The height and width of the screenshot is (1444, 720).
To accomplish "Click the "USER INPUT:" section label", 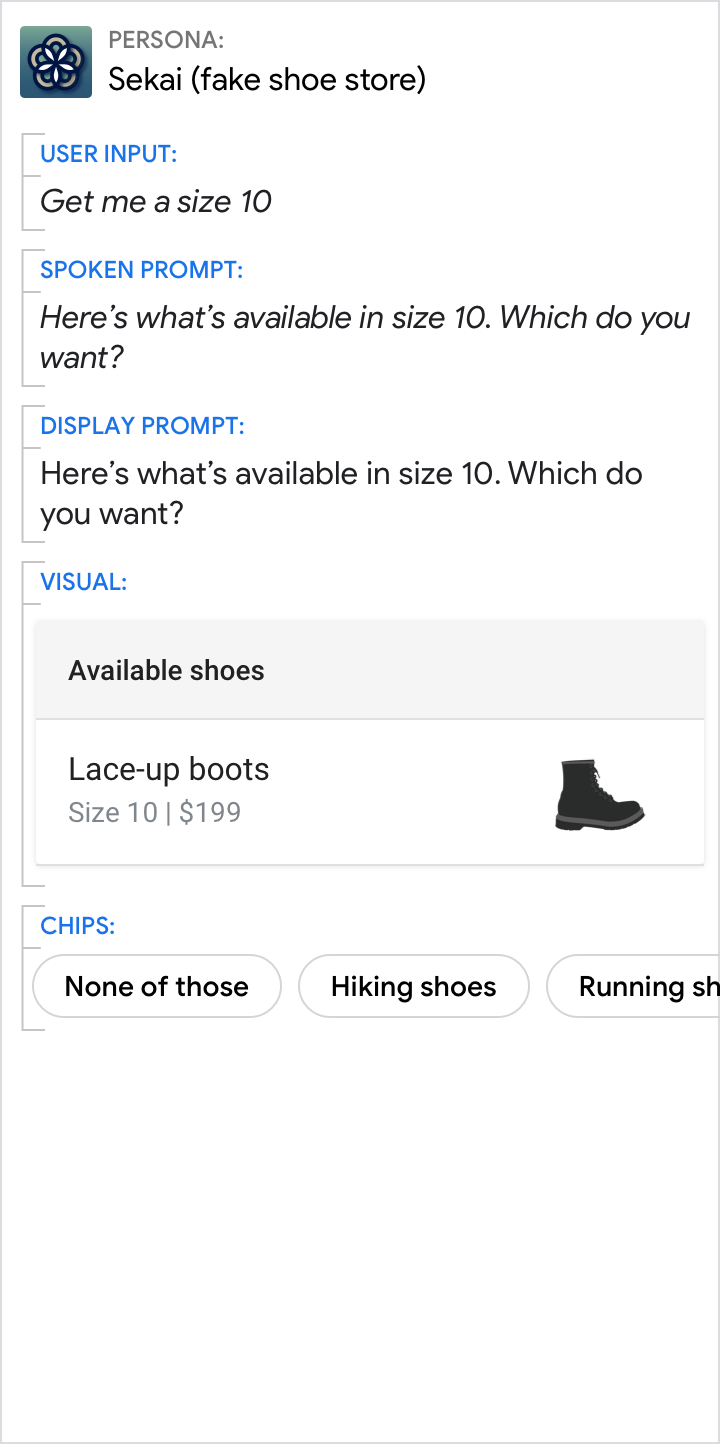I will [x=109, y=154].
